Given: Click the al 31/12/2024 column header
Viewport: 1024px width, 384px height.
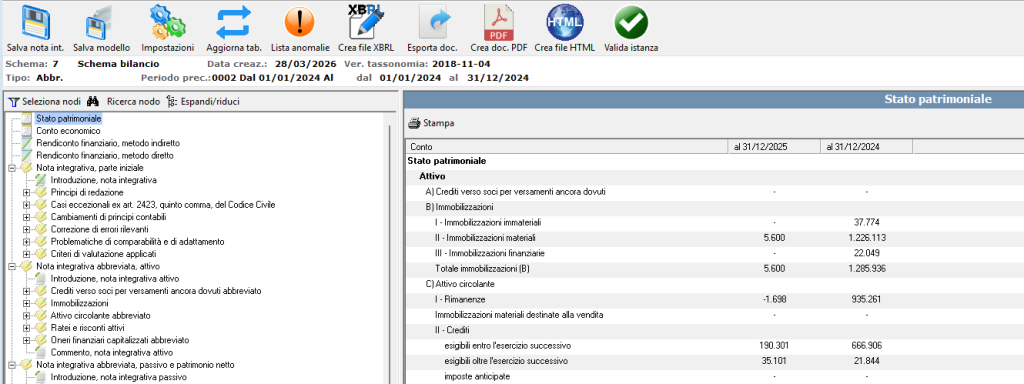Looking at the screenshot, I should (x=866, y=147).
